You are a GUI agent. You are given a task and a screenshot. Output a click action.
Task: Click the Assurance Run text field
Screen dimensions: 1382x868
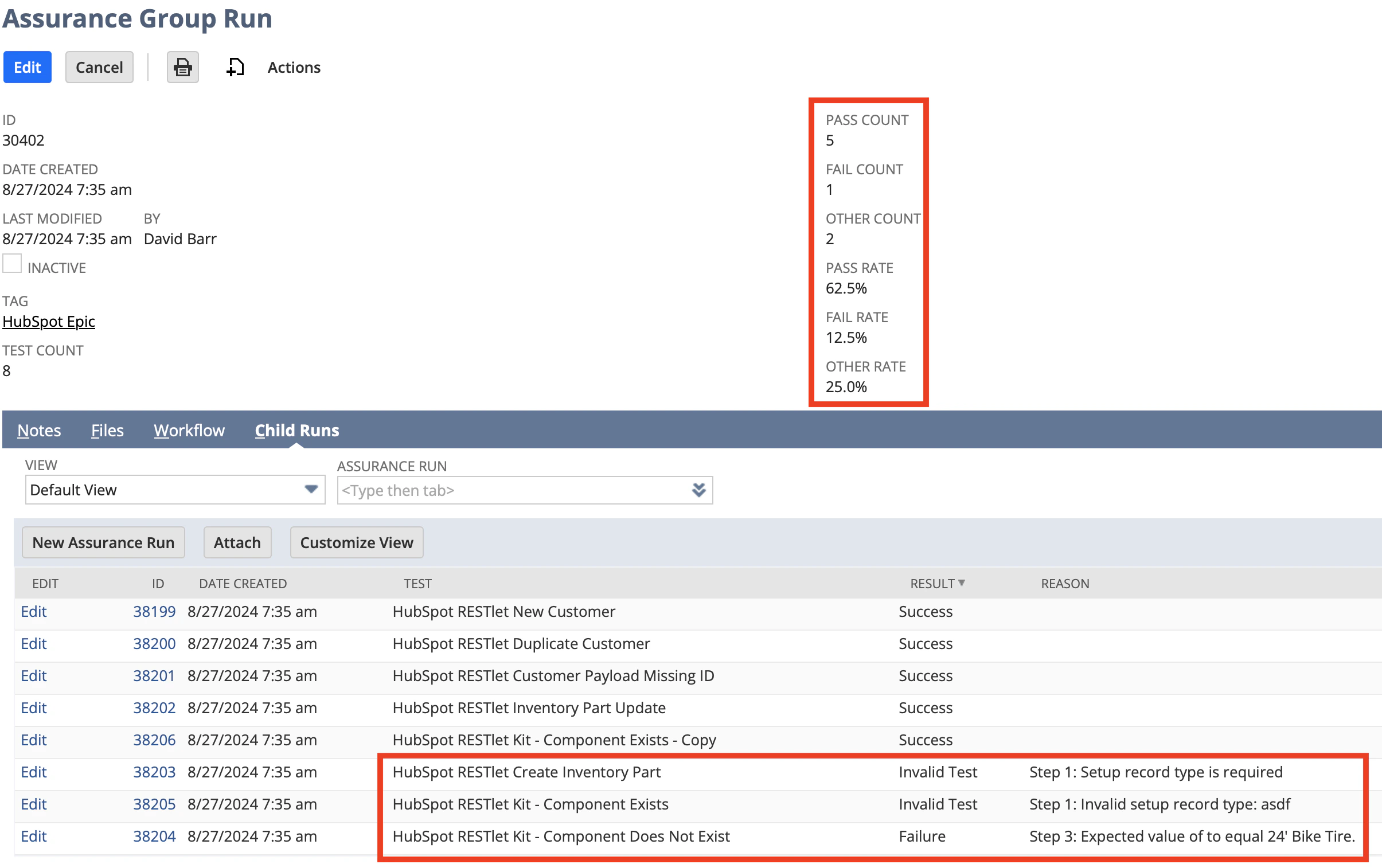tap(514, 490)
